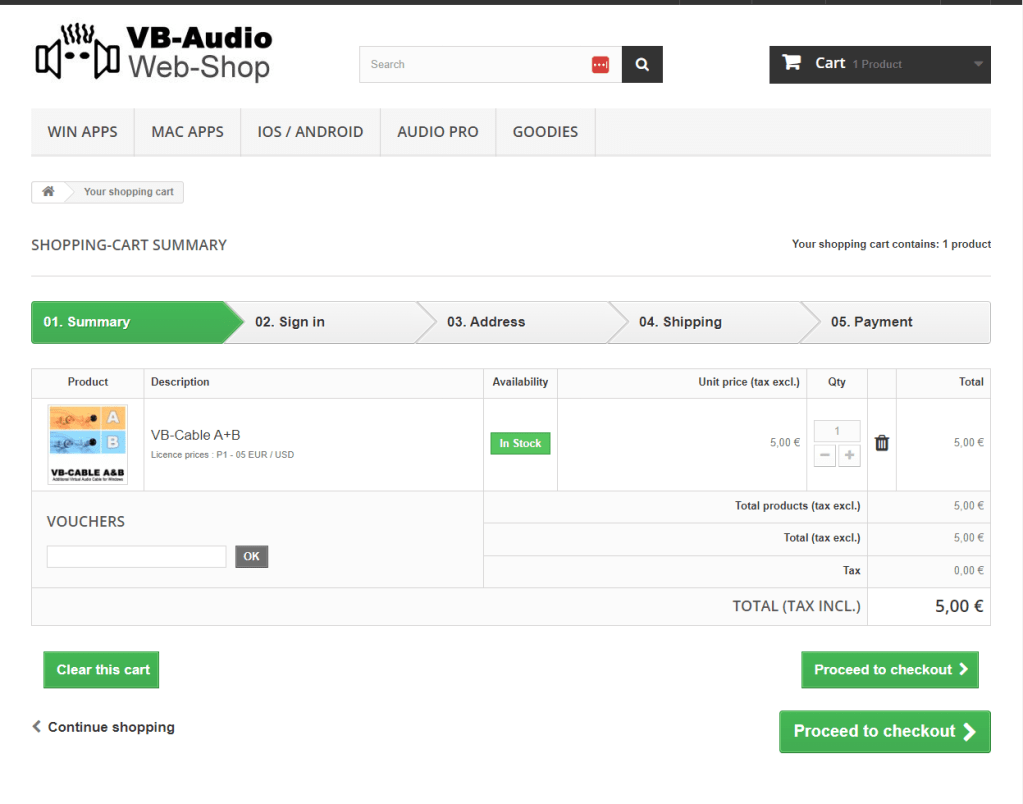Screen dimensions: 1023x804
Task: Click the Availability column header
Action: (520, 382)
